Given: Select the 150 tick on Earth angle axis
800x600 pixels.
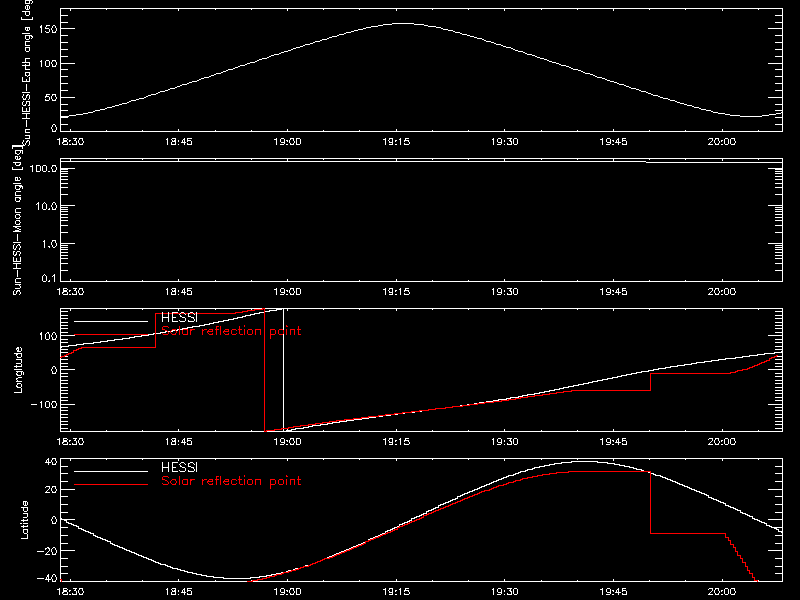Looking at the screenshot, I should pos(49,30).
